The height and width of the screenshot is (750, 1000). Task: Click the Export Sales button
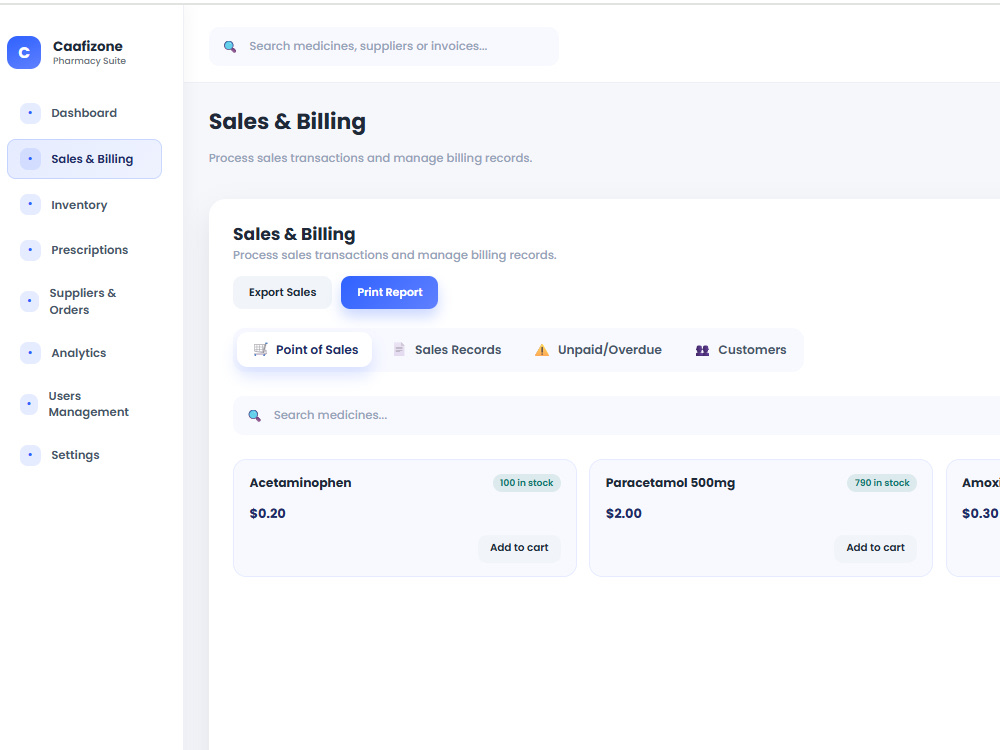click(283, 292)
